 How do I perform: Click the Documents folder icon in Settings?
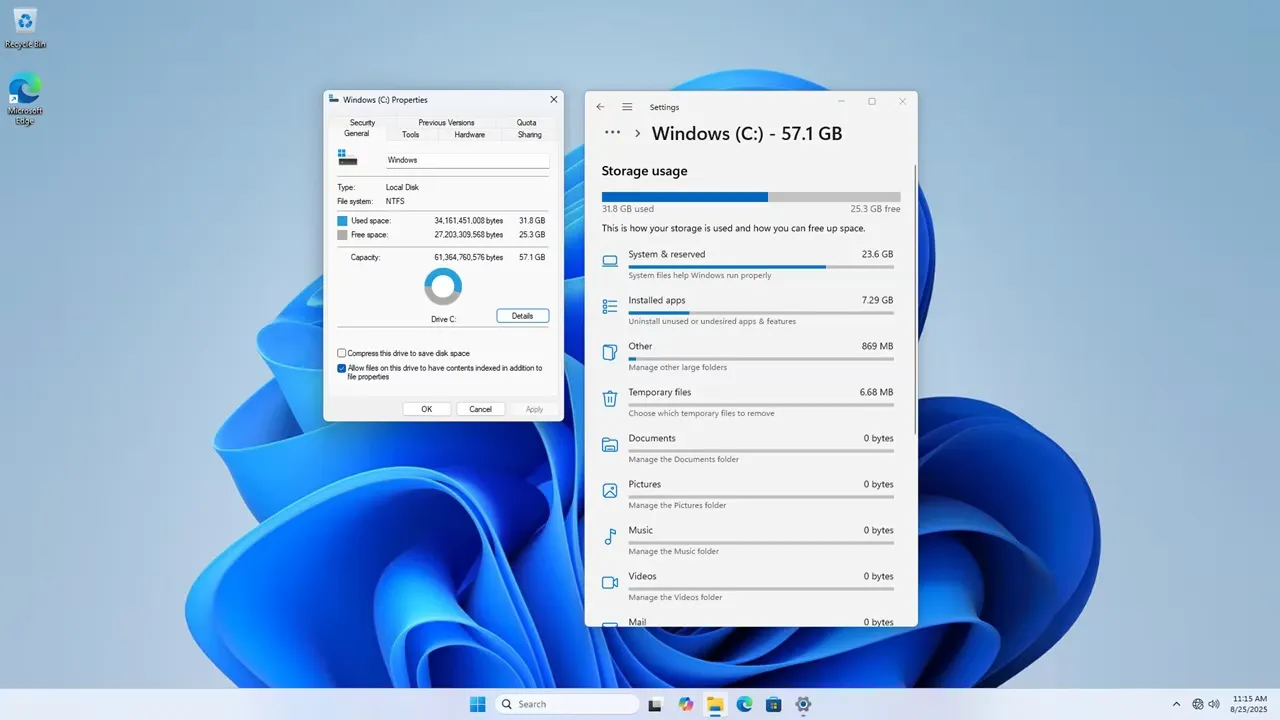coord(610,445)
